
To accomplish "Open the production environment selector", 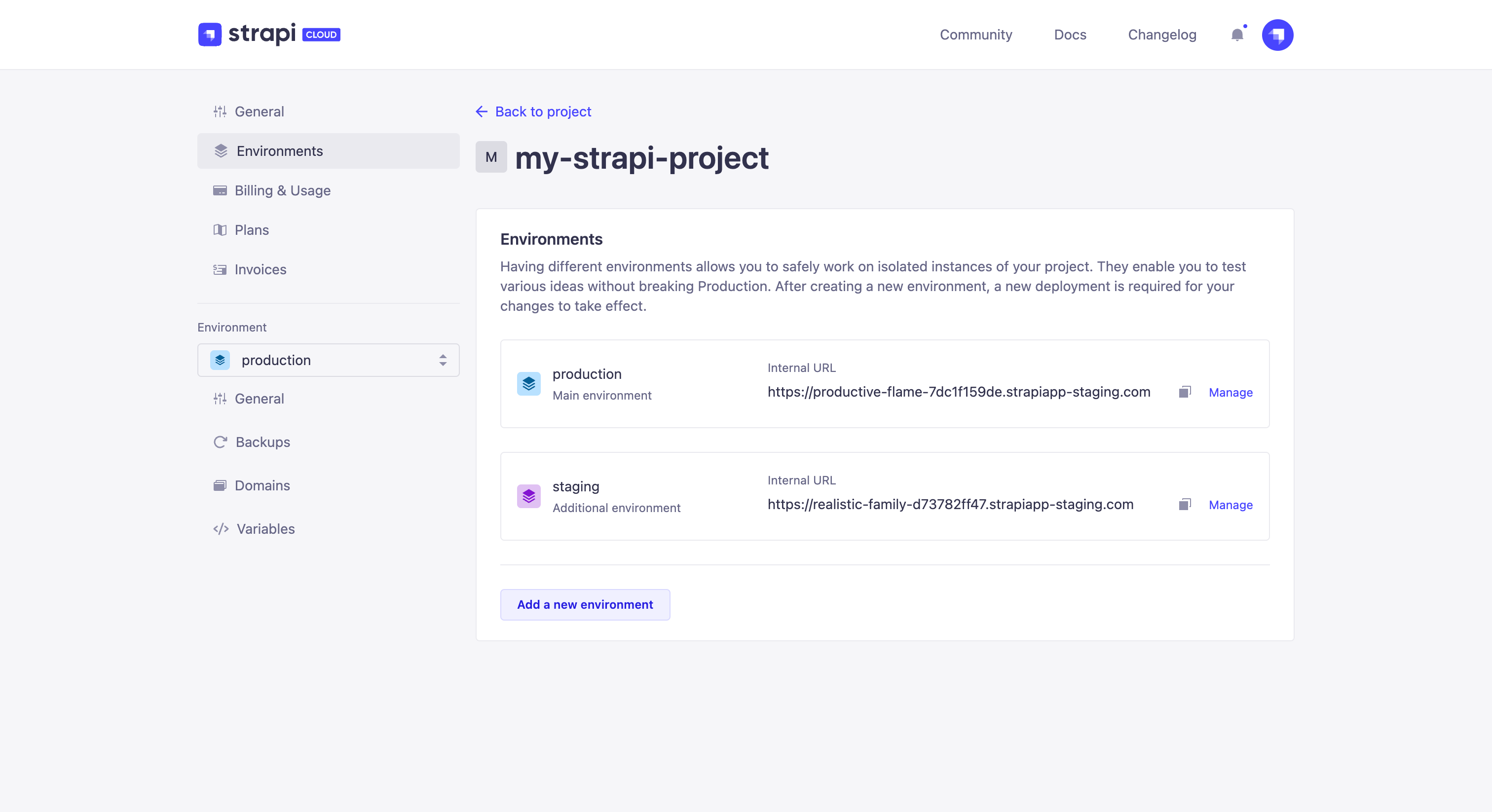I will (x=328, y=360).
